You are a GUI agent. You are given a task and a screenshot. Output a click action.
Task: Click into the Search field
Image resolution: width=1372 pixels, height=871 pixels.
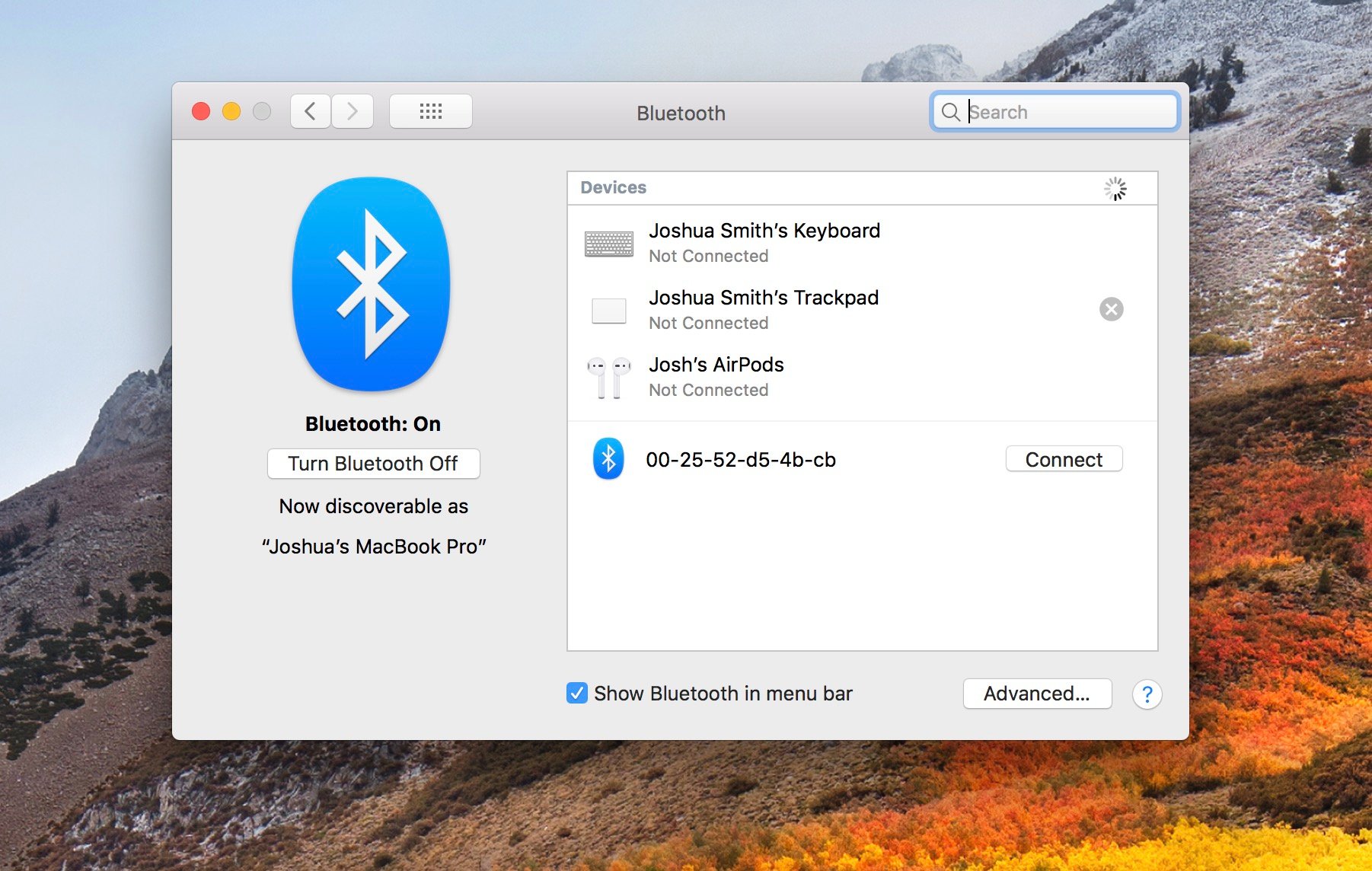[x=1055, y=112]
